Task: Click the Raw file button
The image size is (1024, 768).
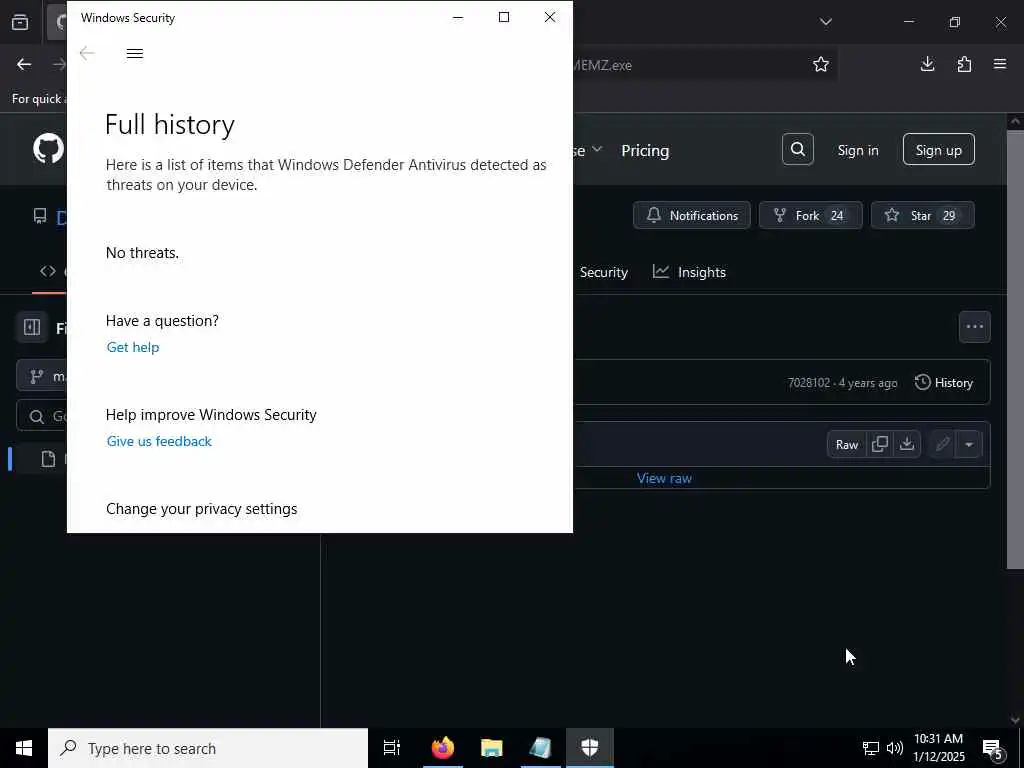Action: pos(846,445)
